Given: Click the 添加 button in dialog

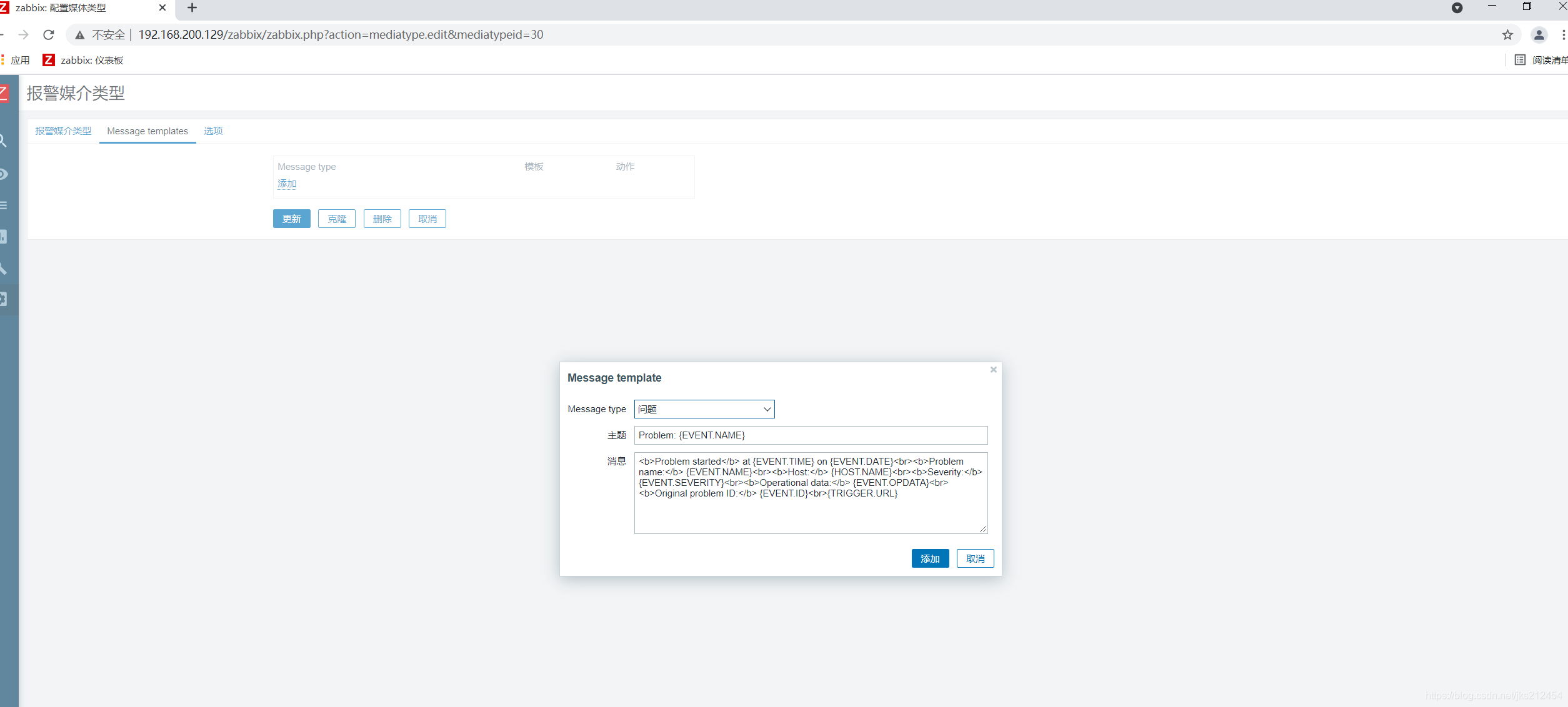Looking at the screenshot, I should coord(929,558).
